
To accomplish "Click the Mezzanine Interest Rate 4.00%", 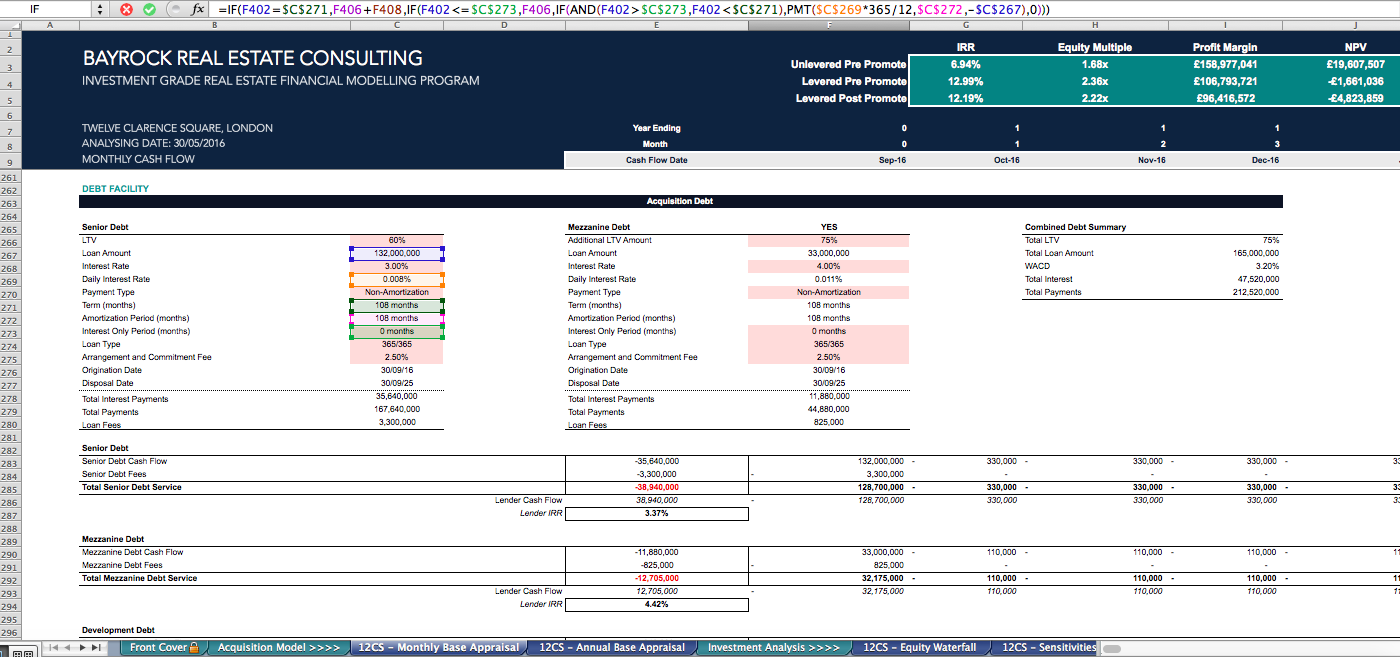I will [829, 267].
